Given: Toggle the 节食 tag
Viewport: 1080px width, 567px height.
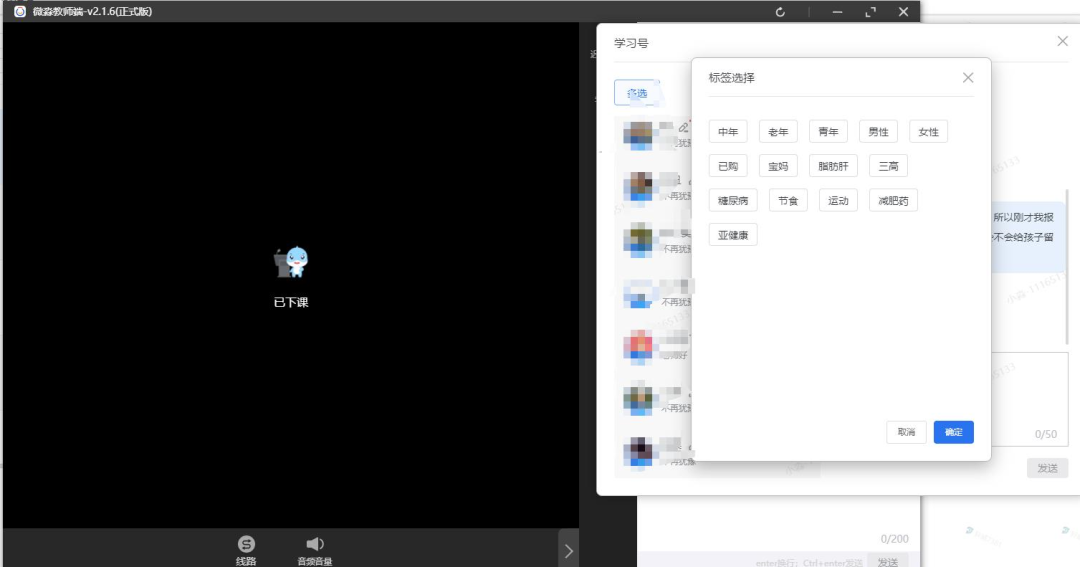Looking at the screenshot, I should (788, 200).
